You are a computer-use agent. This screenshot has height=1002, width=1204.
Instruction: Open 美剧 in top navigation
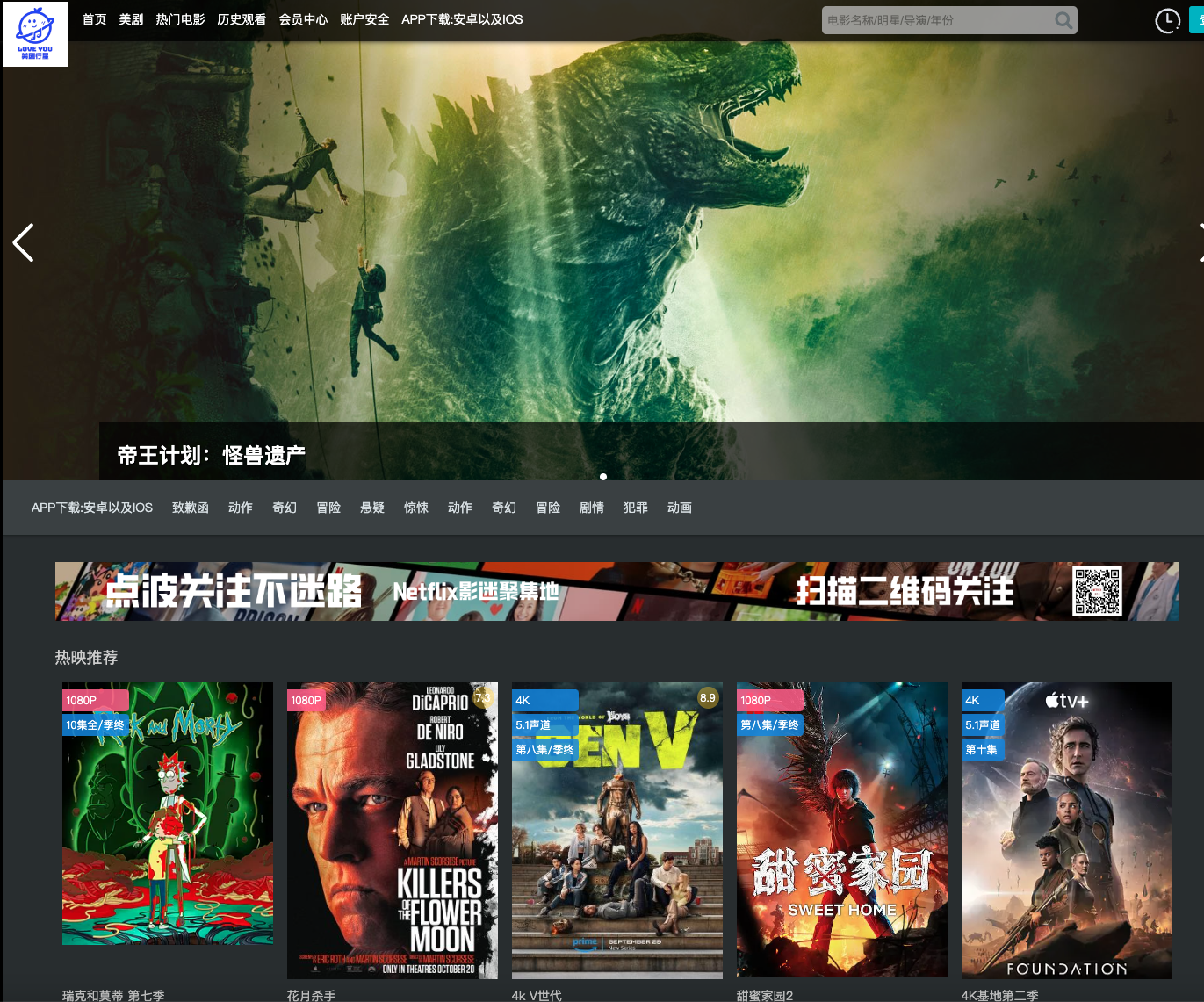point(131,19)
